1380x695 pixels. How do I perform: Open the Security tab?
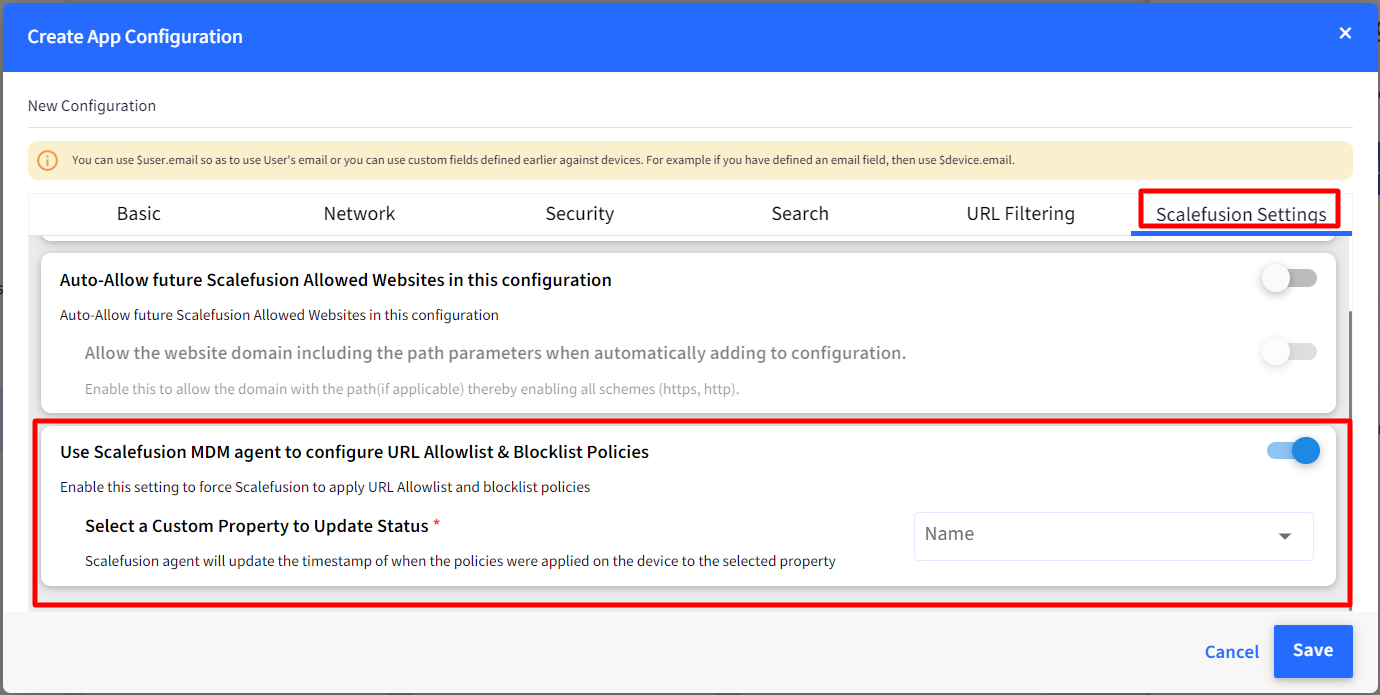coord(580,214)
